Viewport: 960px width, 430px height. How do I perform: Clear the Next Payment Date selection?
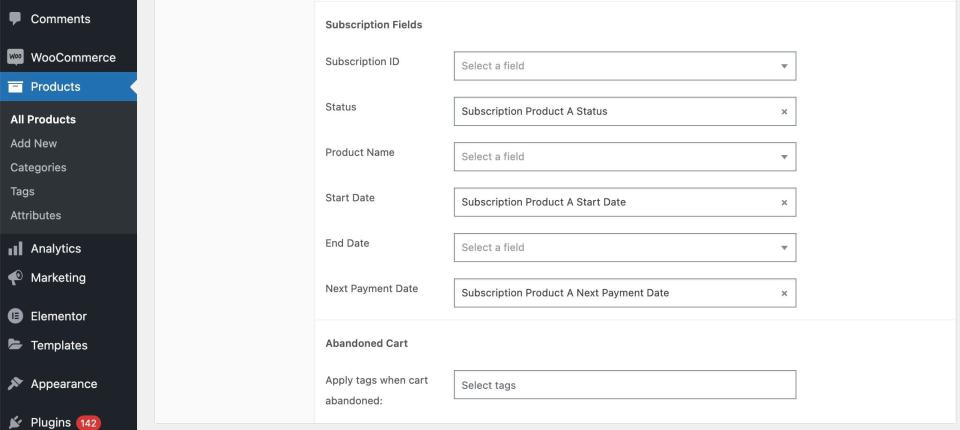[x=784, y=293]
